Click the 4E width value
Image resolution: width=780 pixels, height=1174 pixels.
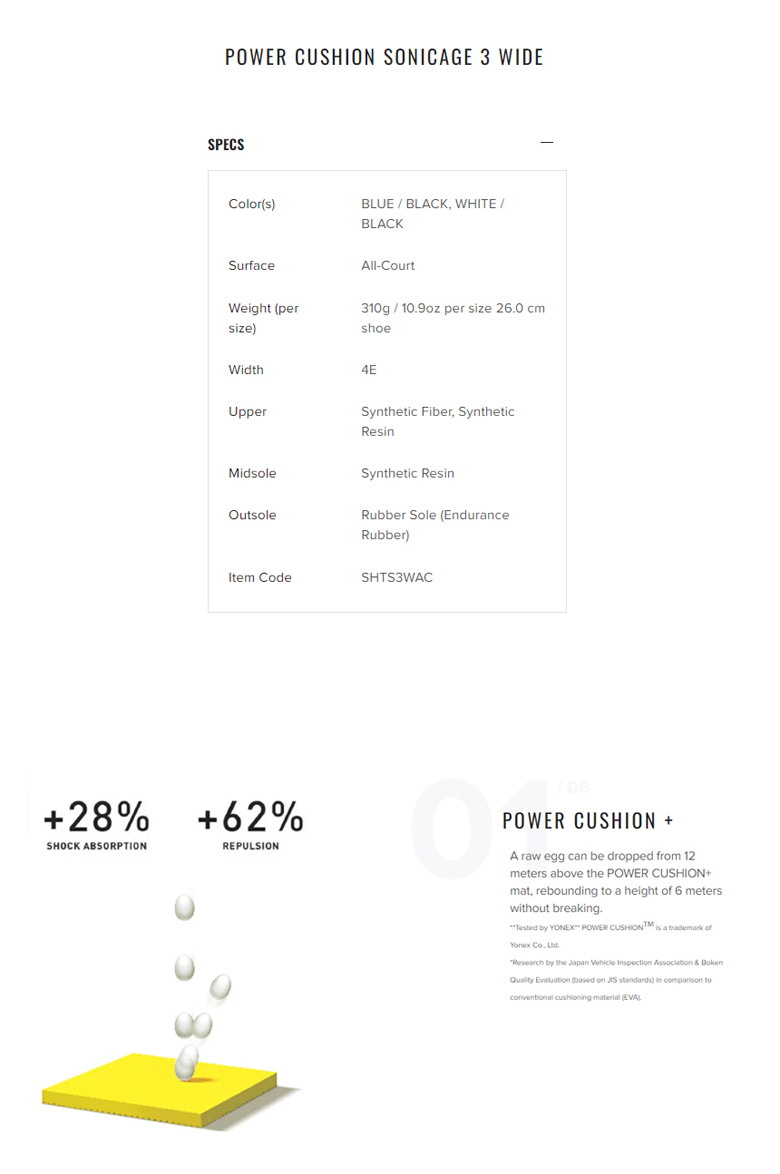click(x=369, y=370)
